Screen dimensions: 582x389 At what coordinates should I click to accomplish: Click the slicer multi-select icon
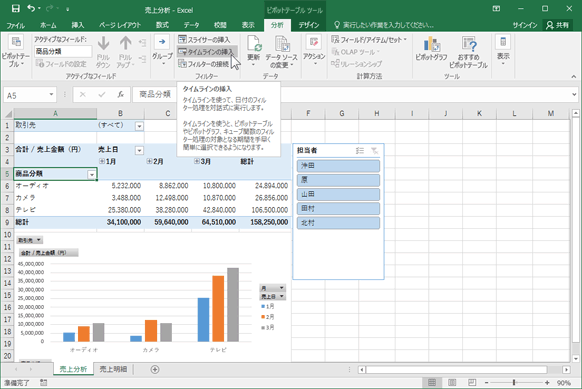point(360,150)
